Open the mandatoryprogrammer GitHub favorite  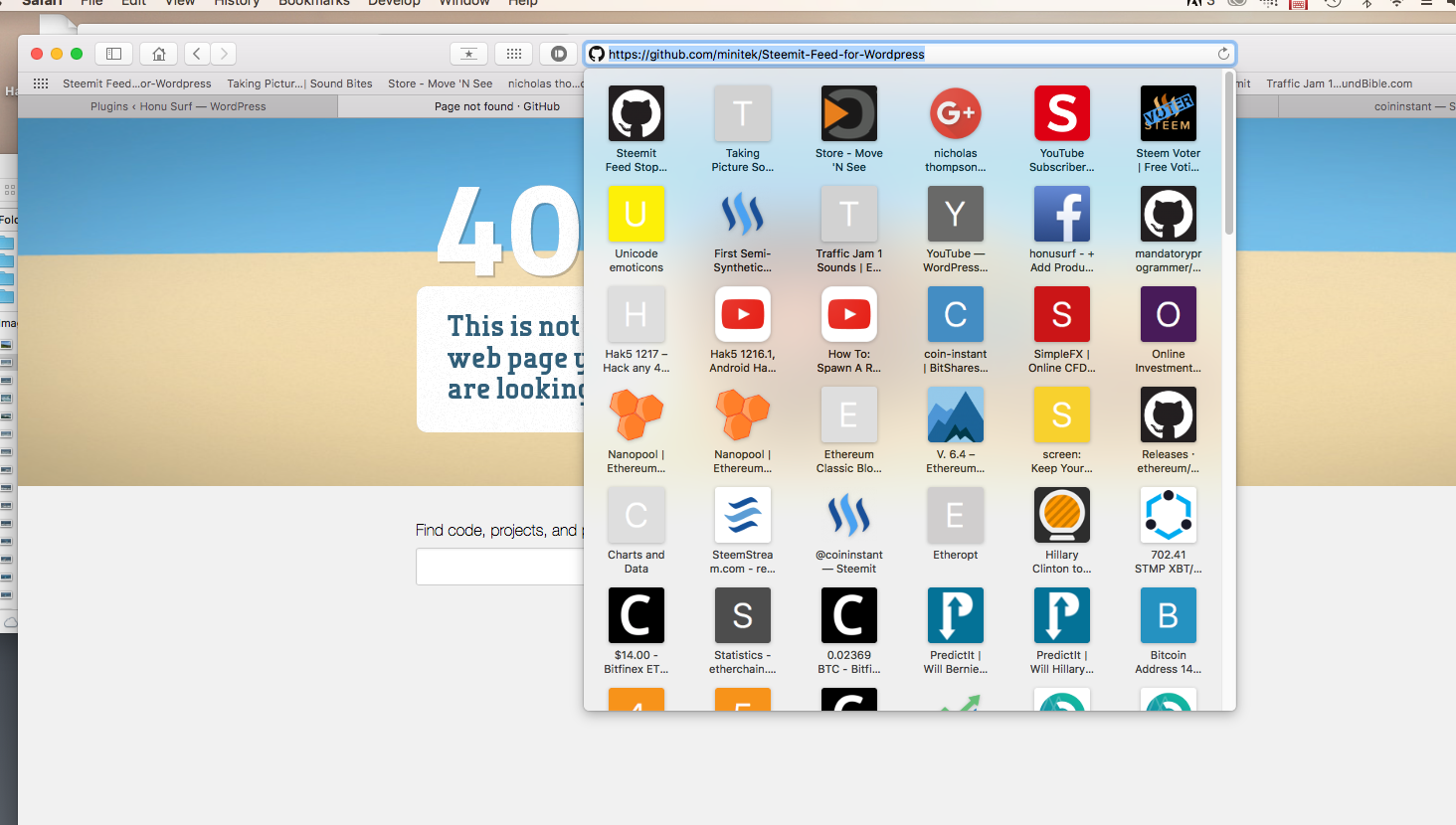(1169, 214)
